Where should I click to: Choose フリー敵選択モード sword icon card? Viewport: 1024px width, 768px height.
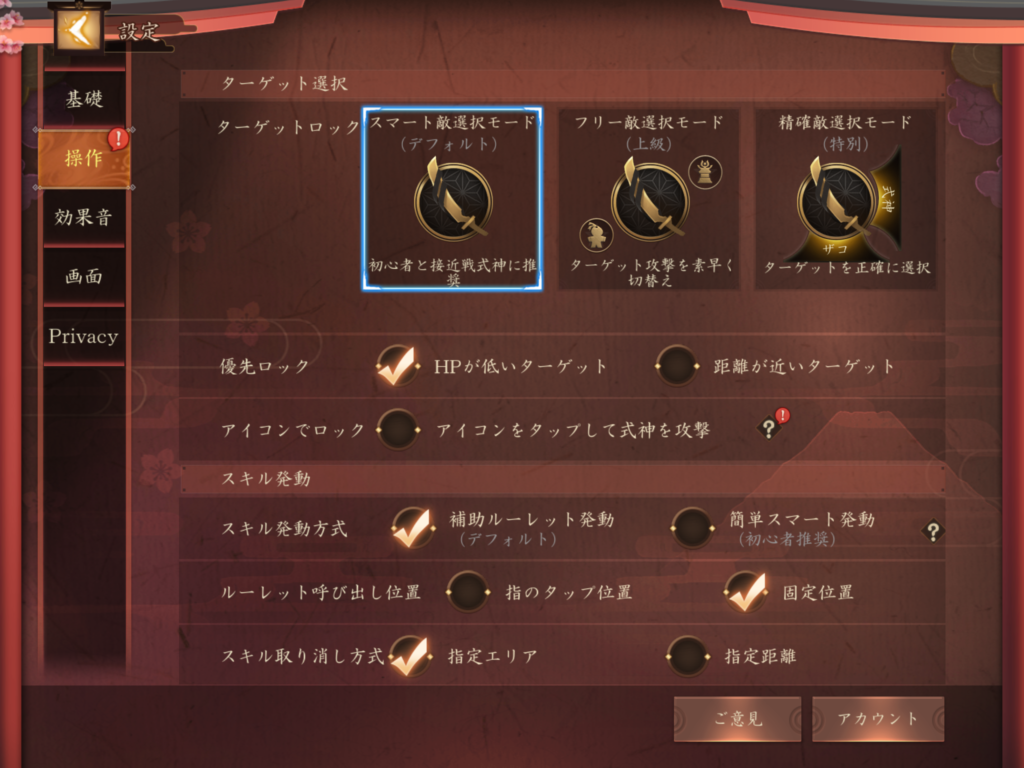pyautogui.click(x=648, y=199)
